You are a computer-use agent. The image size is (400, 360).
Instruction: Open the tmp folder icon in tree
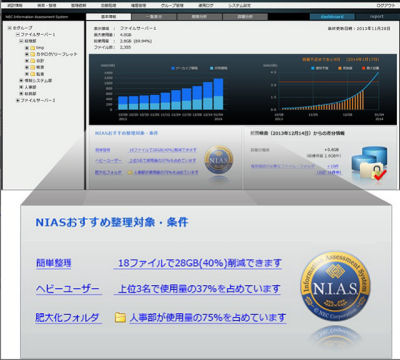click(32, 48)
